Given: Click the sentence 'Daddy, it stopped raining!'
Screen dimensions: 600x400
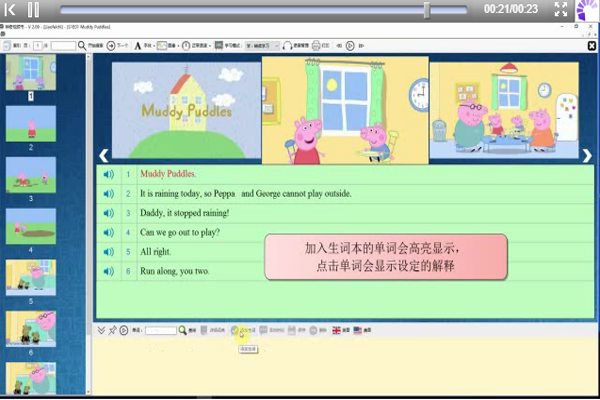Looking at the screenshot, I should click(x=184, y=213).
